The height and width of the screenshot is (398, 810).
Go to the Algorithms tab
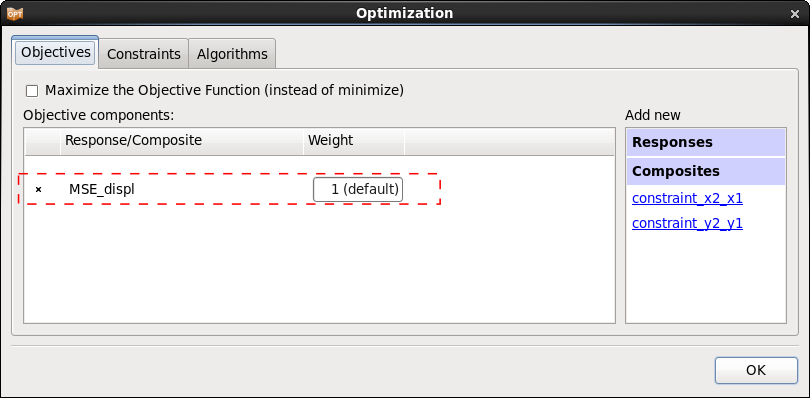pyautogui.click(x=232, y=54)
